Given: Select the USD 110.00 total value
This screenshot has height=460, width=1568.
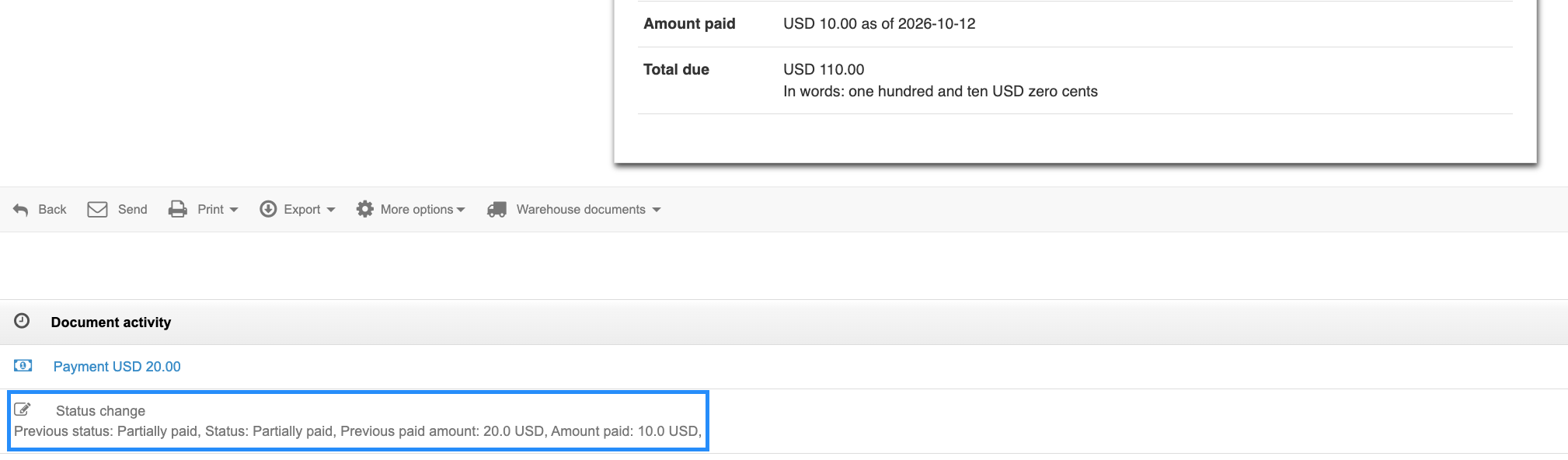Looking at the screenshot, I should [824, 70].
